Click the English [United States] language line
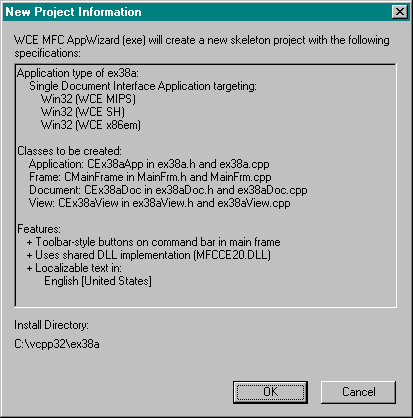 98,281
